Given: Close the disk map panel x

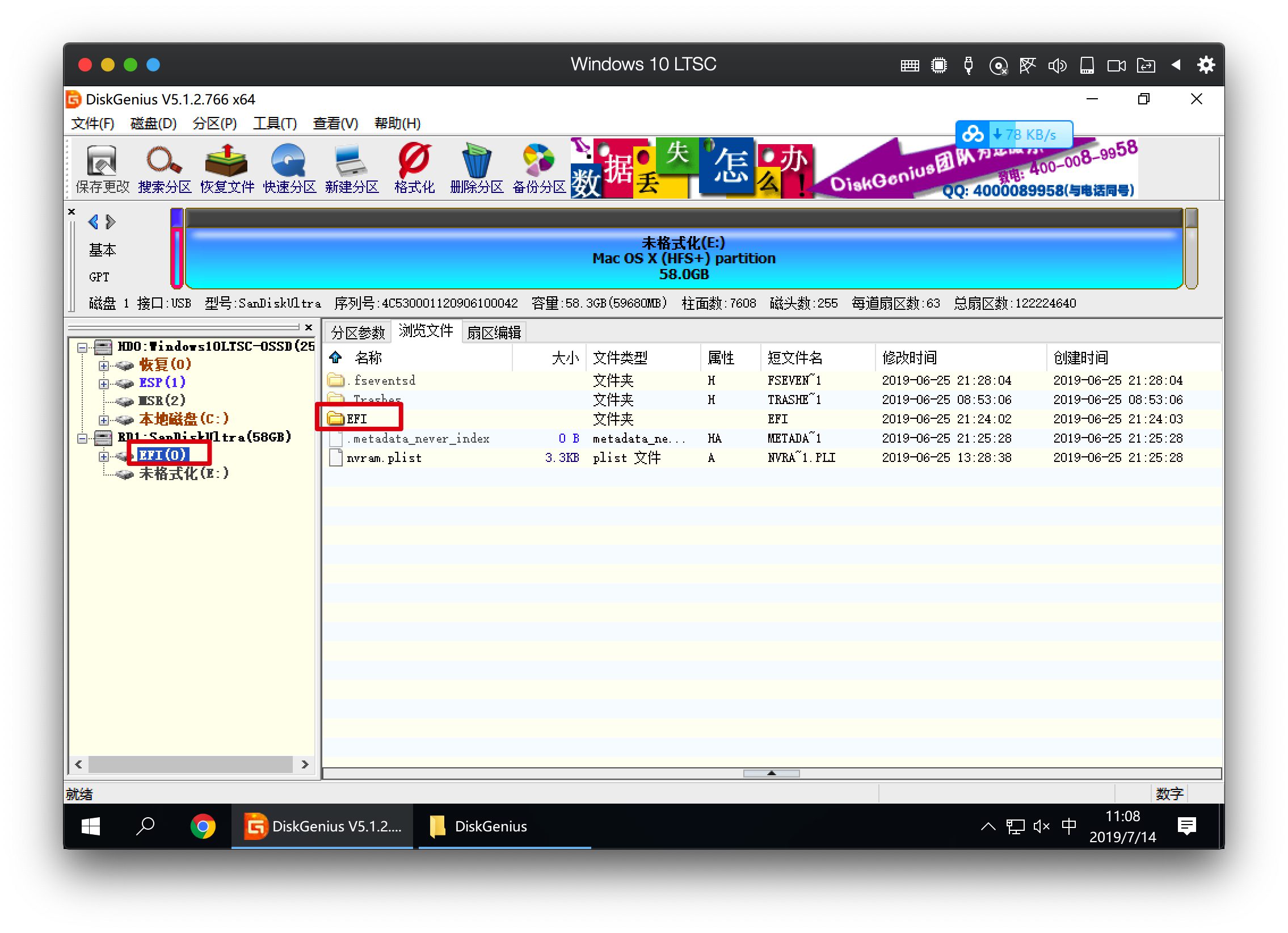Looking at the screenshot, I should 71,212.
